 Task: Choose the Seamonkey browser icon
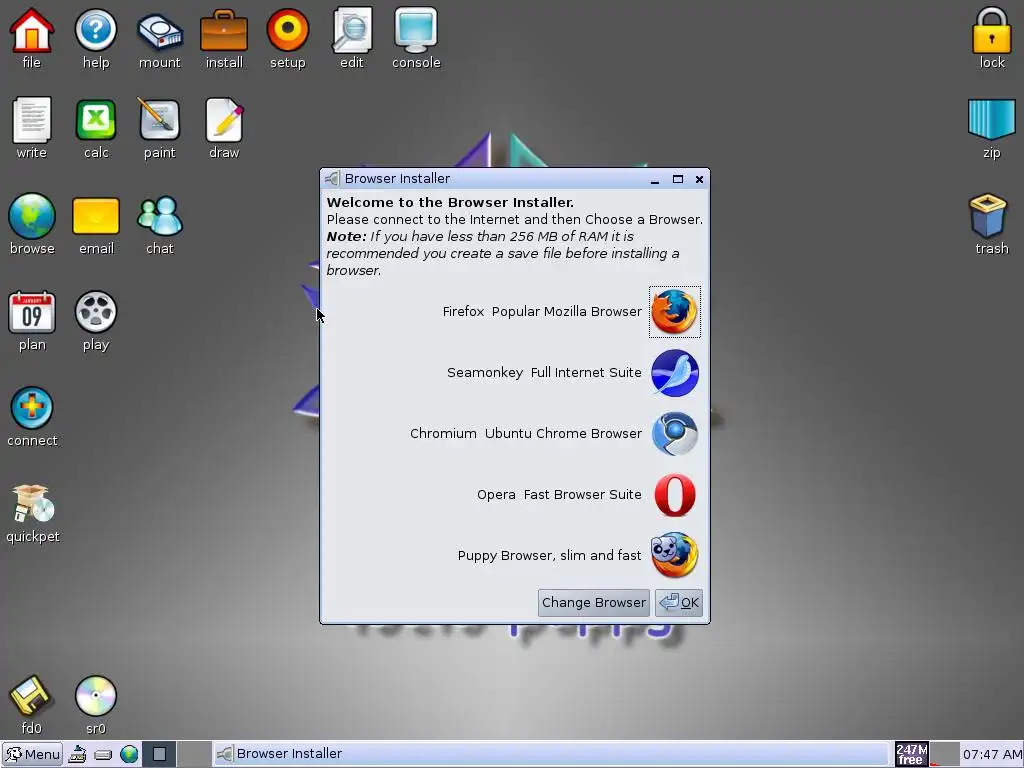click(x=675, y=373)
